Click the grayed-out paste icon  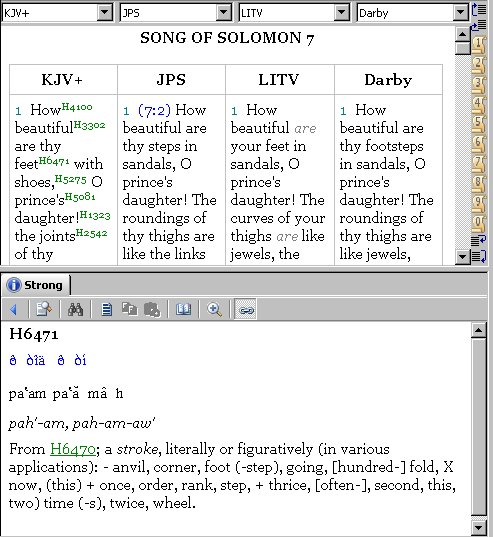point(152,310)
